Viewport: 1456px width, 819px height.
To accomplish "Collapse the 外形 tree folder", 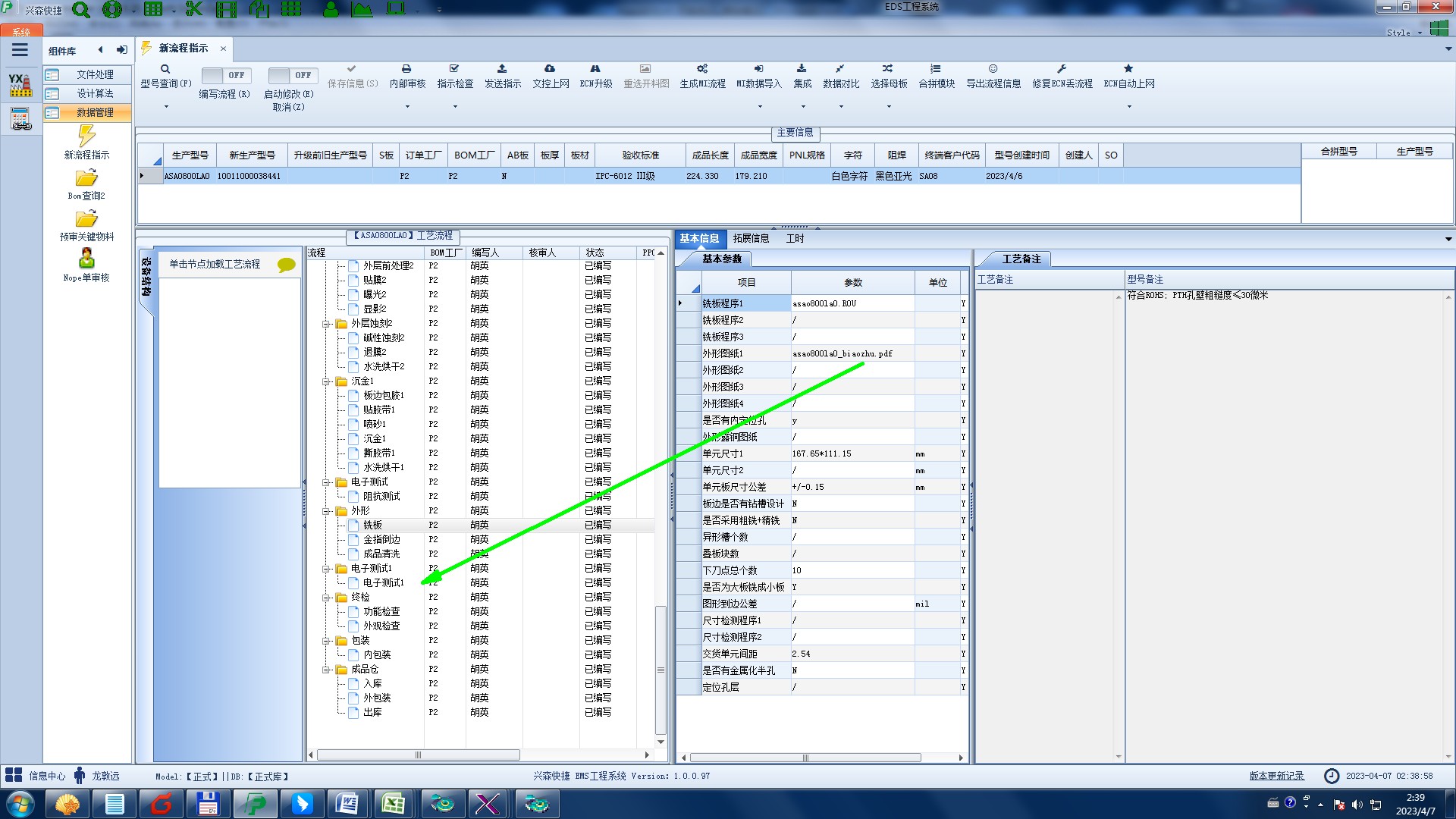I will 326,511.
